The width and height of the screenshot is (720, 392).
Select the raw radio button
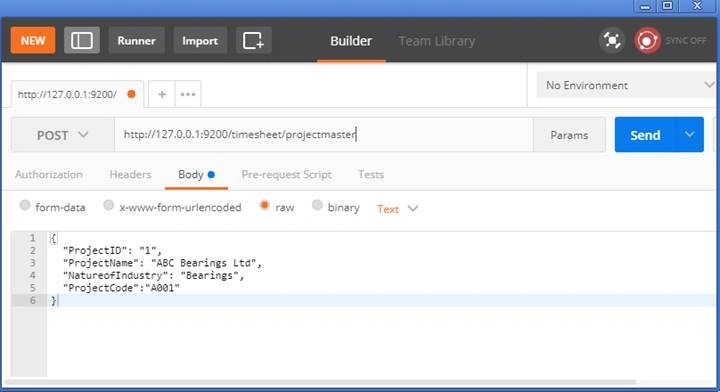click(264, 206)
